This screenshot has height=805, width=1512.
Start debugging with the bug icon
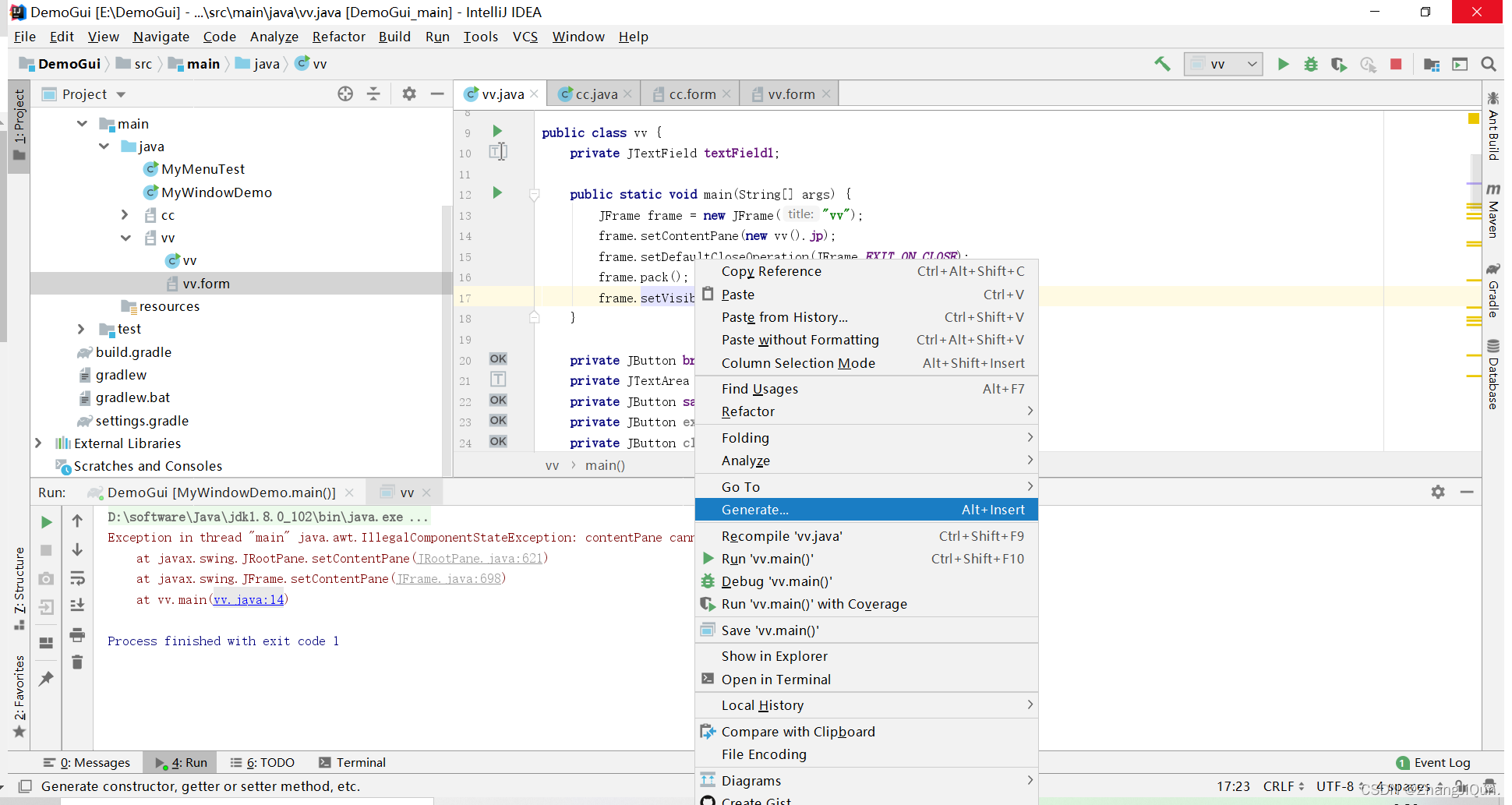click(1311, 64)
